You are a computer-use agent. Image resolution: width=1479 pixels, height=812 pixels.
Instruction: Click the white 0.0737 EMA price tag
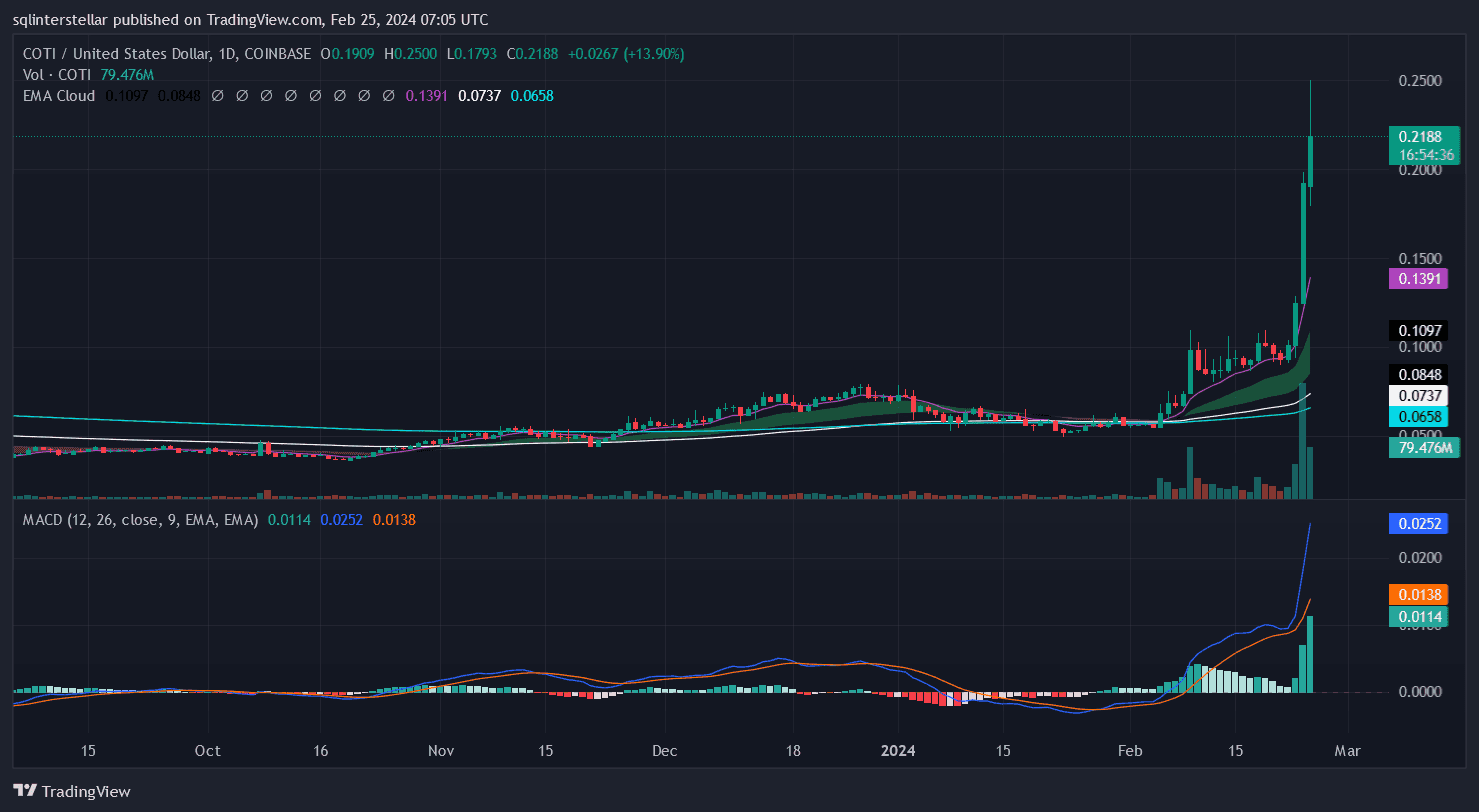pos(1419,396)
